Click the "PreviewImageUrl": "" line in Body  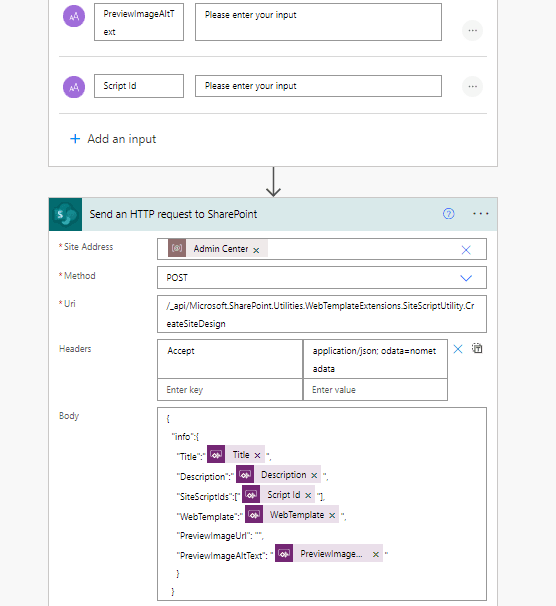pos(220,536)
